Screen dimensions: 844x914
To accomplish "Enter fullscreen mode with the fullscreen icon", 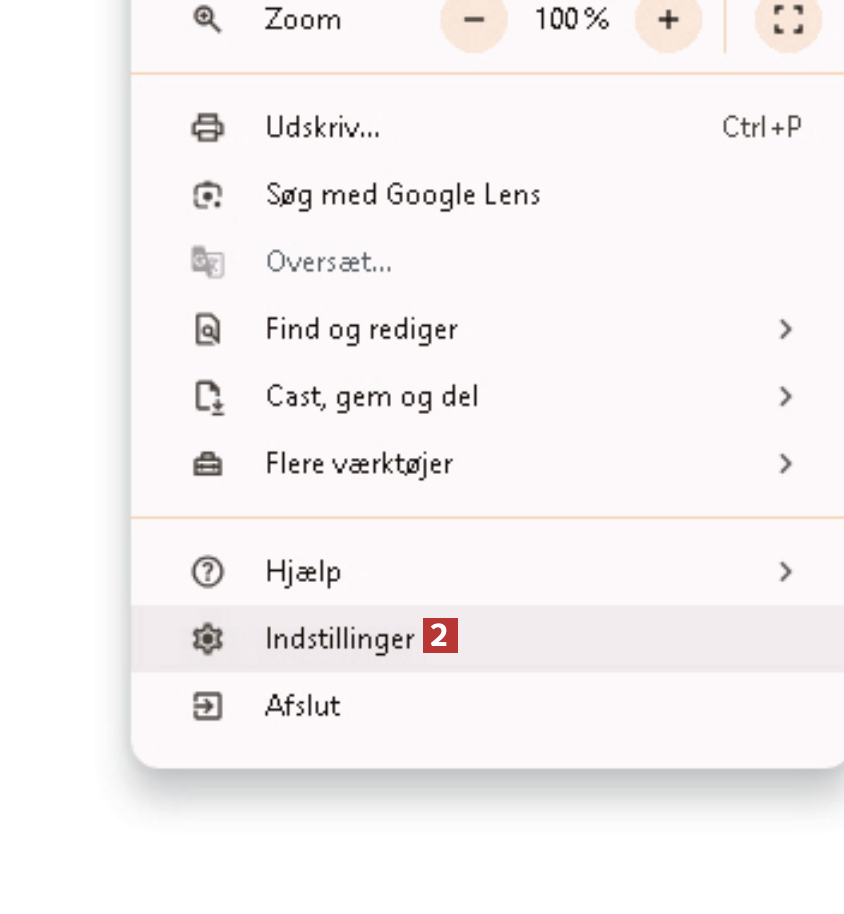I will (788, 19).
